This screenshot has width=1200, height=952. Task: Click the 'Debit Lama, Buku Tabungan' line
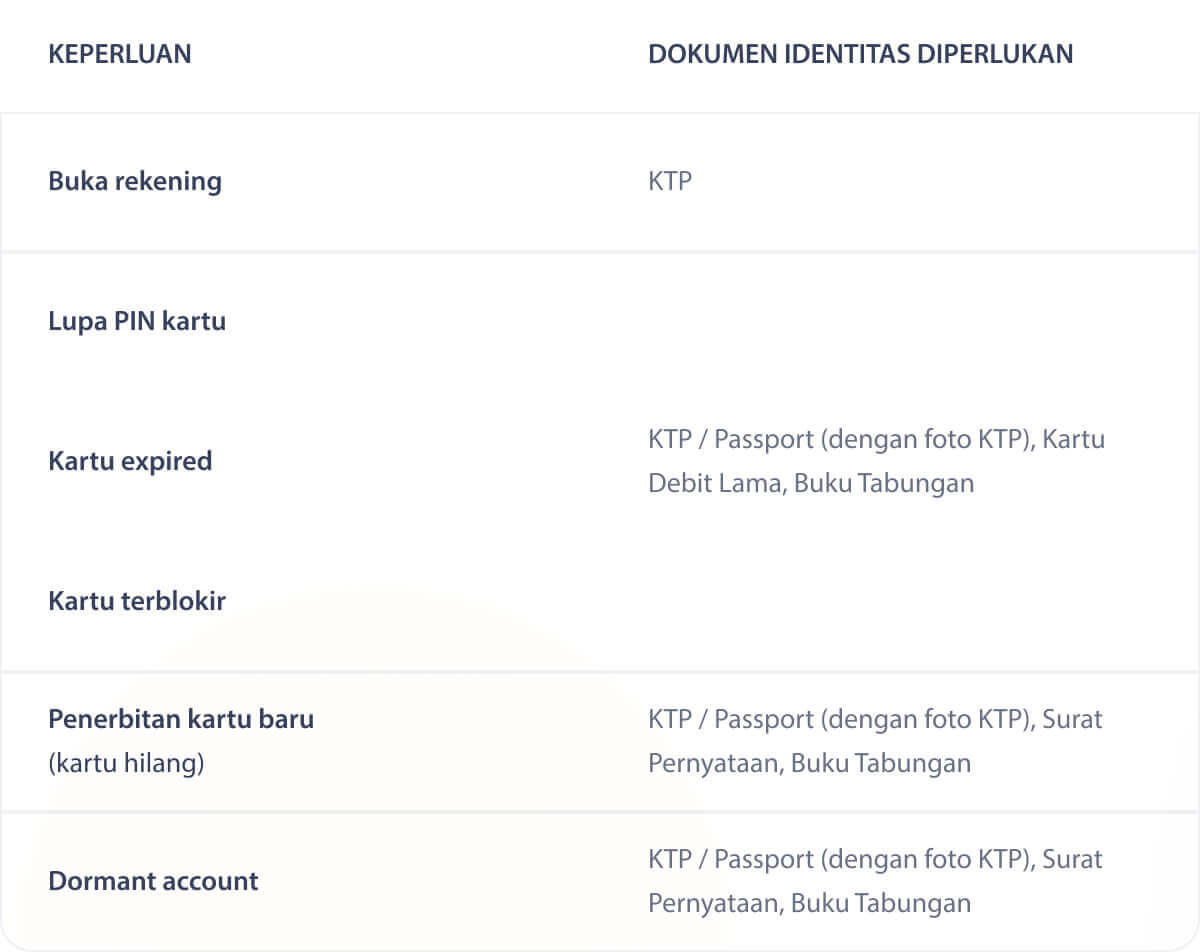click(x=811, y=483)
